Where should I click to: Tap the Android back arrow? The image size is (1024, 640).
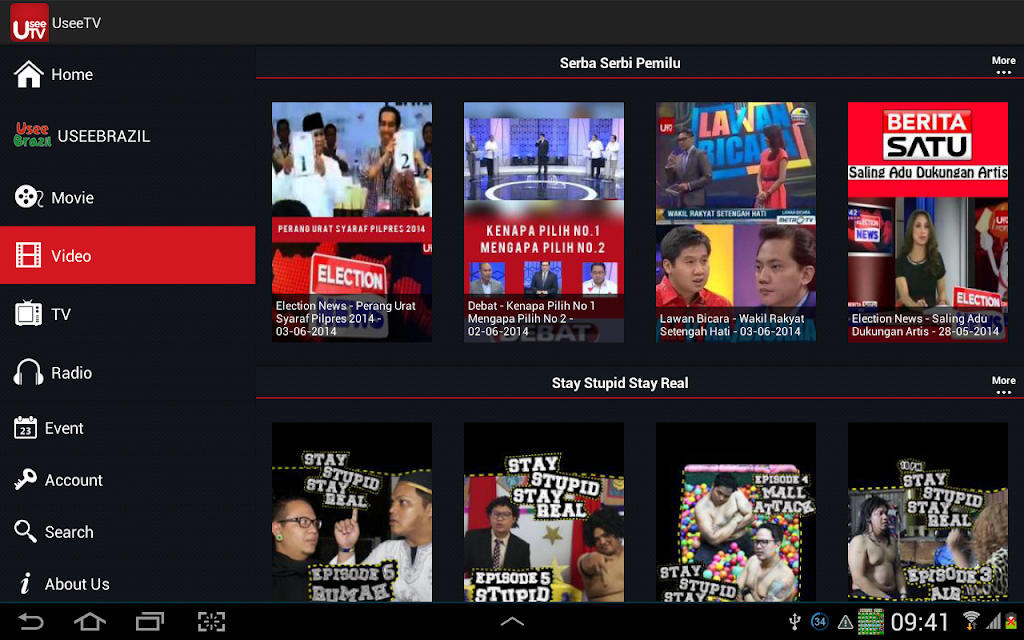30,622
